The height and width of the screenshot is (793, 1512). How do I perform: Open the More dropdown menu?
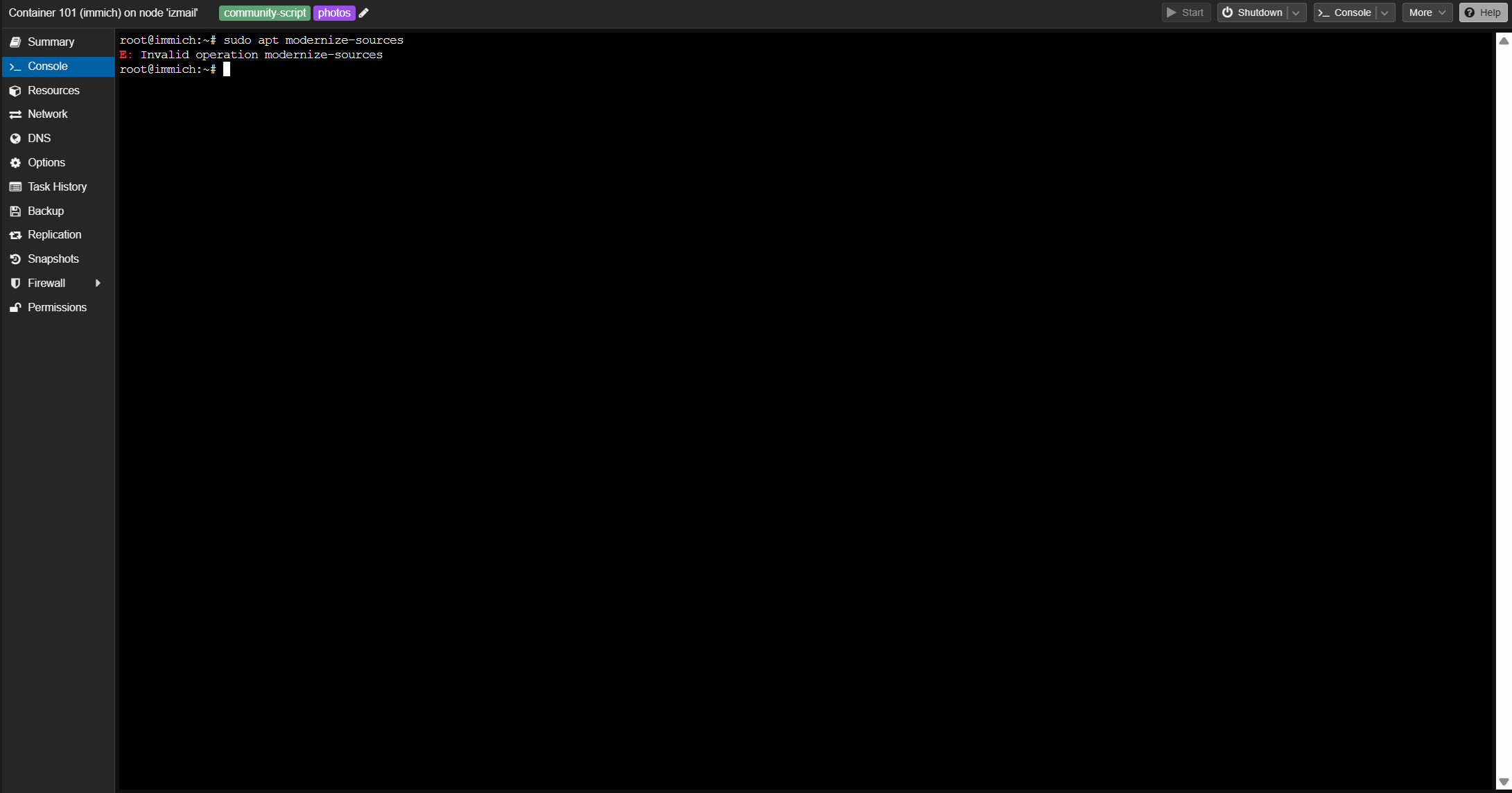pyautogui.click(x=1427, y=13)
